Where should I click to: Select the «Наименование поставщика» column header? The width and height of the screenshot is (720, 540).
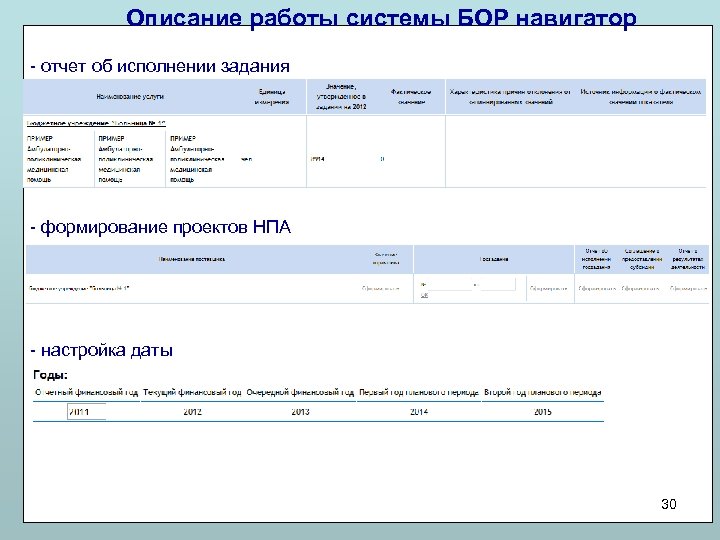(191, 259)
